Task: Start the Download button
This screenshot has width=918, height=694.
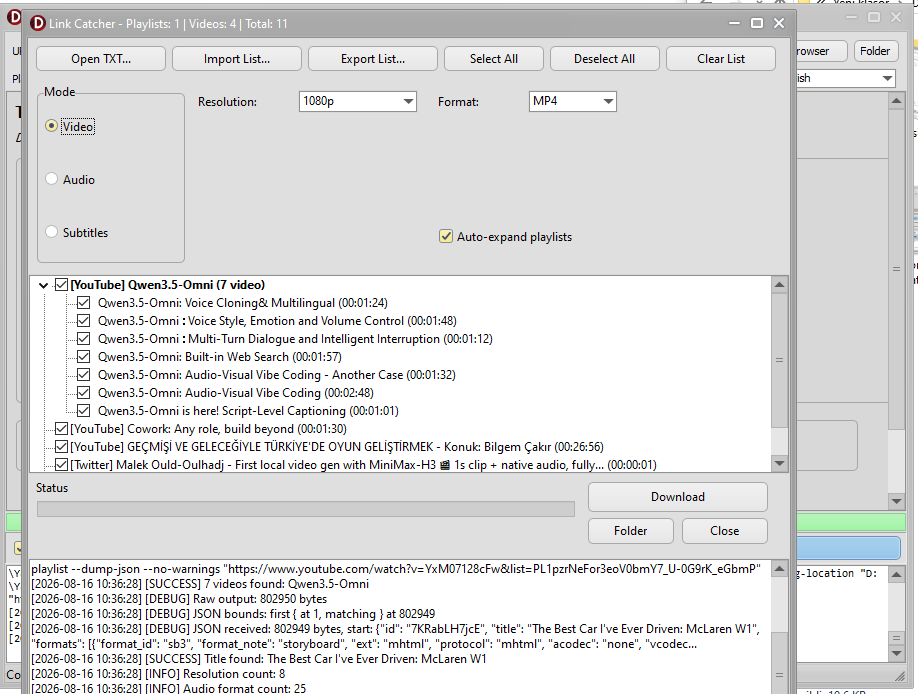Action: (677, 497)
